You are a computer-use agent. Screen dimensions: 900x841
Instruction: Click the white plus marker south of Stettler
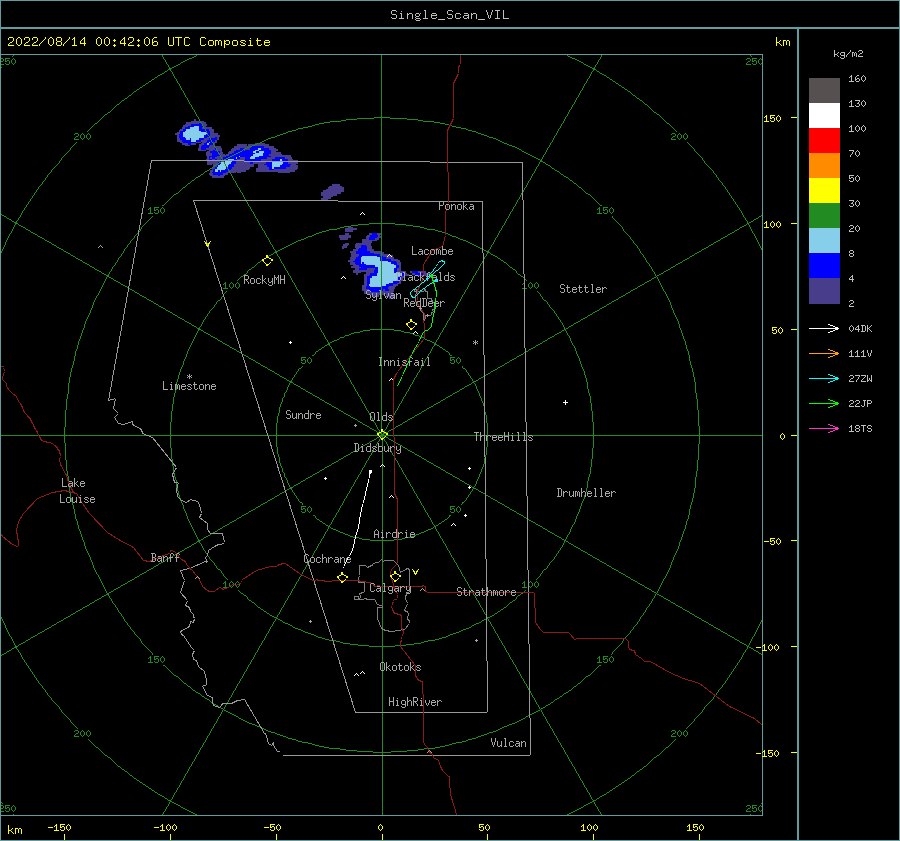pos(565,402)
